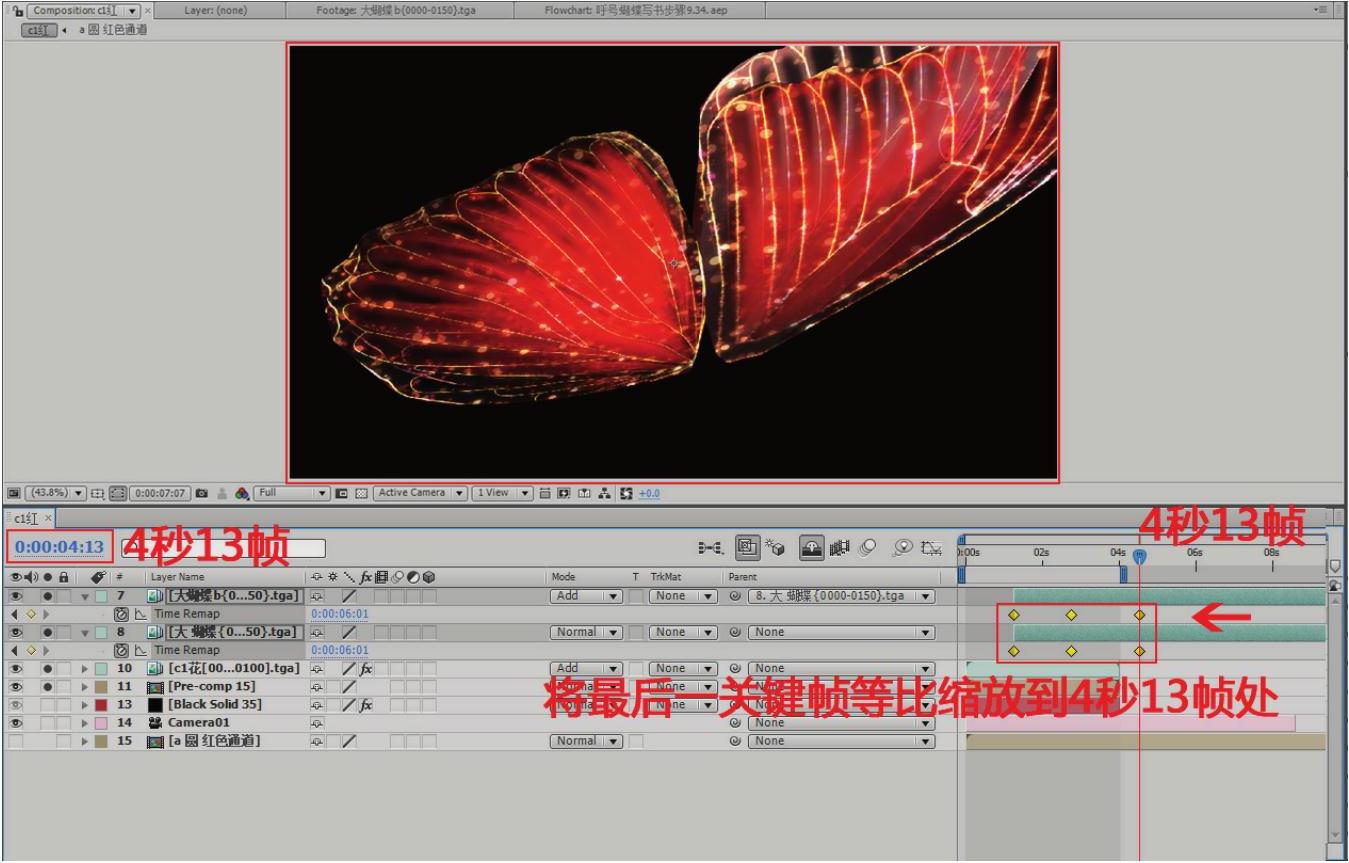The height and width of the screenshot is (863, 1349).
Task: Click the fx switch on Black Solid 35
Action: tap(366, 705)
